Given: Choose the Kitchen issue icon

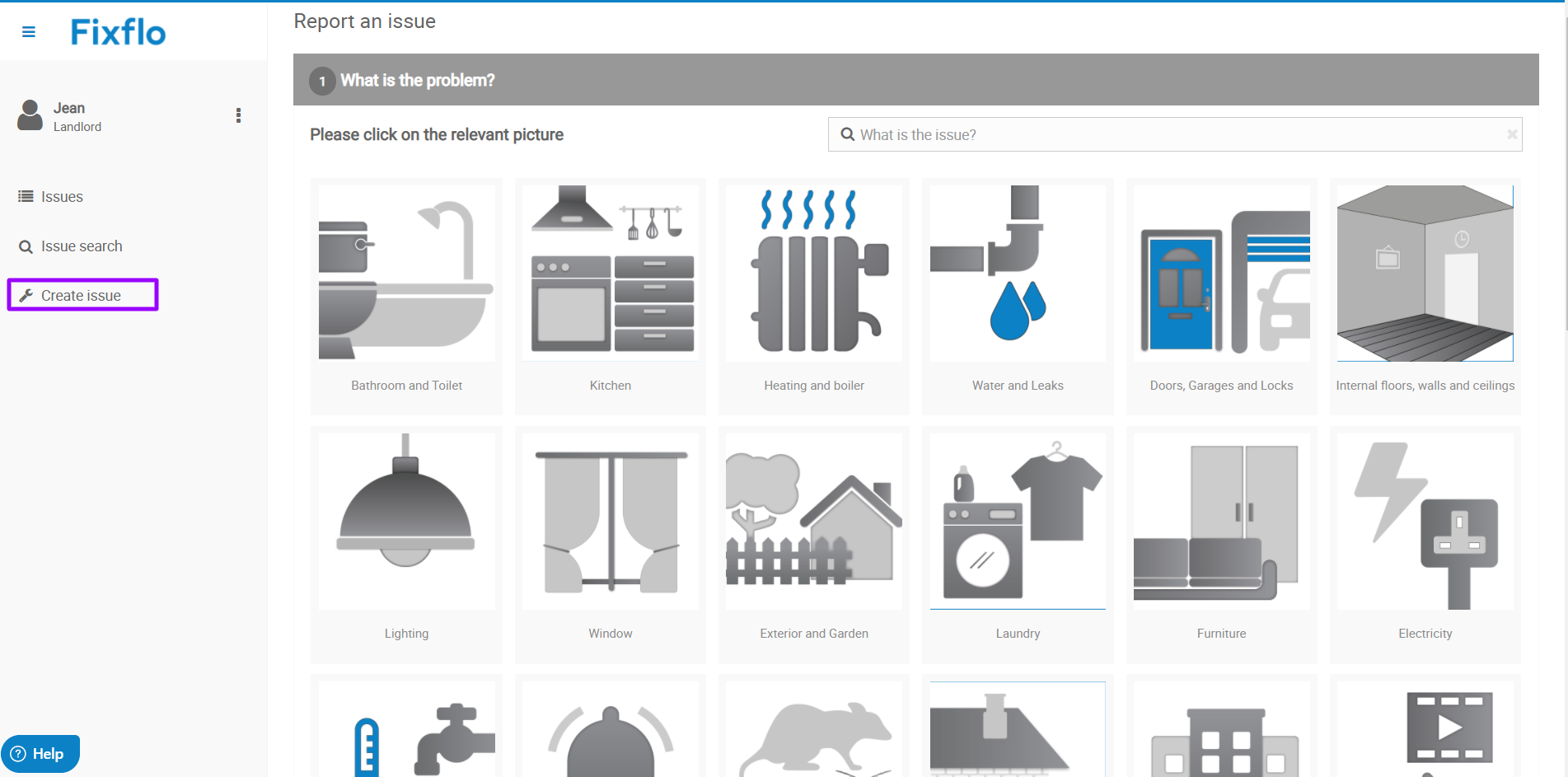Looking at the screenshot, I should pos(610,272).
